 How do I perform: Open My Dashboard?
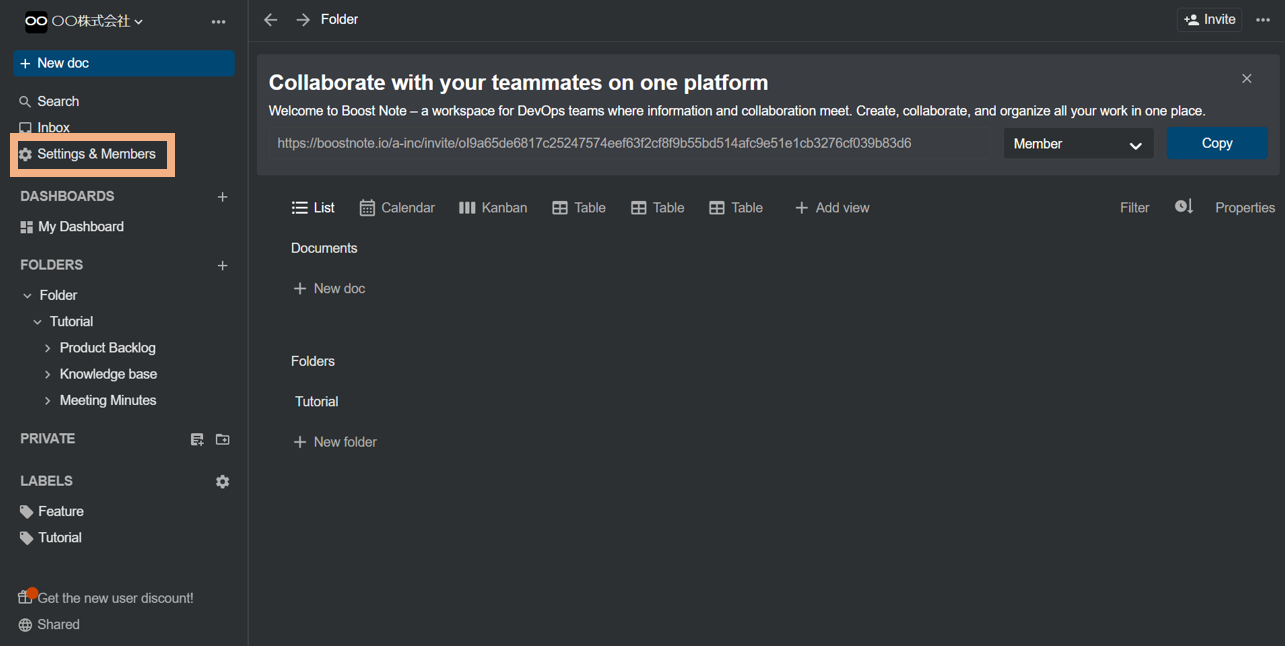[72, 227]
